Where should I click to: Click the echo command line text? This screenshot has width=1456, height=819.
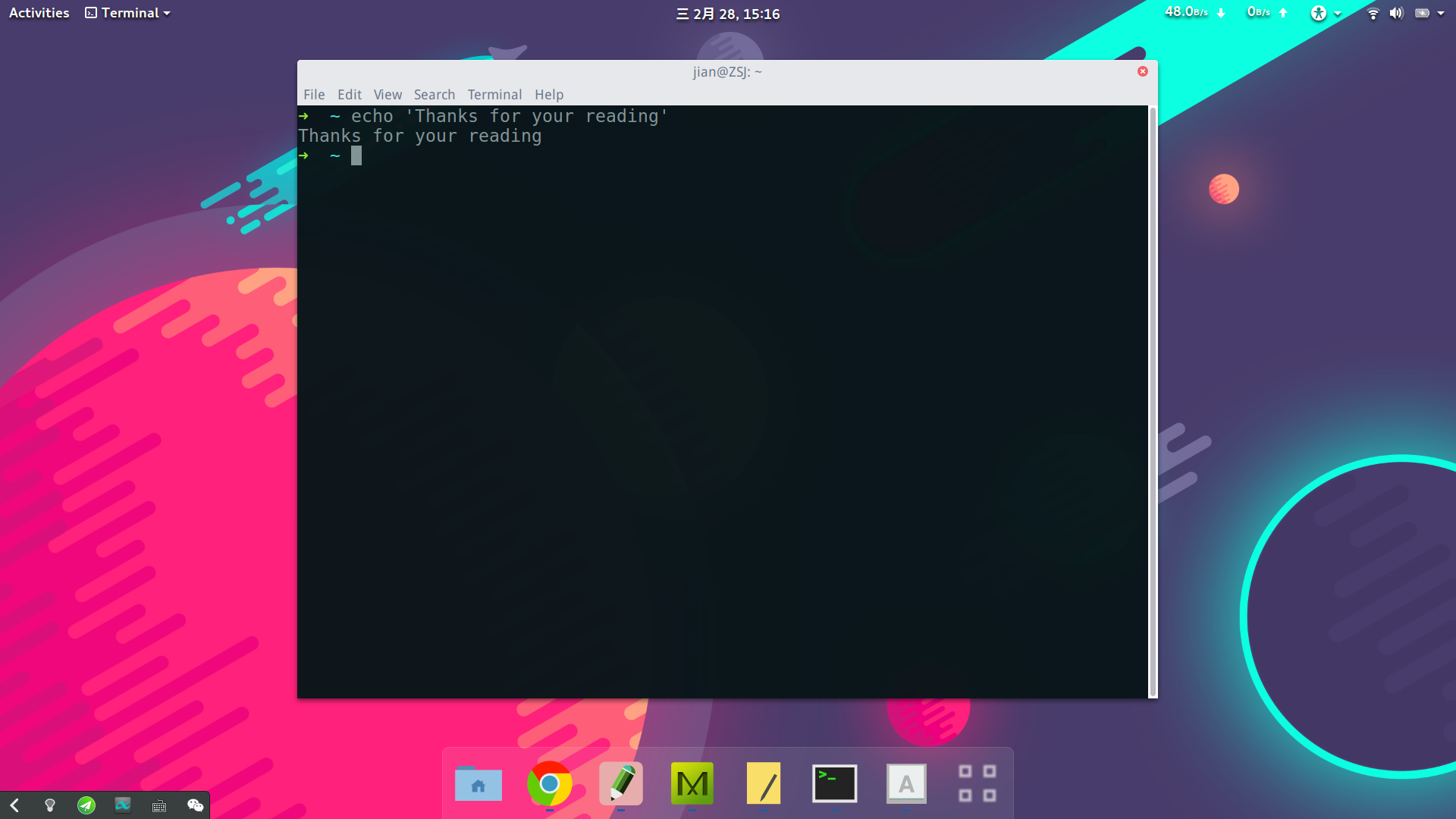point(509,116)
